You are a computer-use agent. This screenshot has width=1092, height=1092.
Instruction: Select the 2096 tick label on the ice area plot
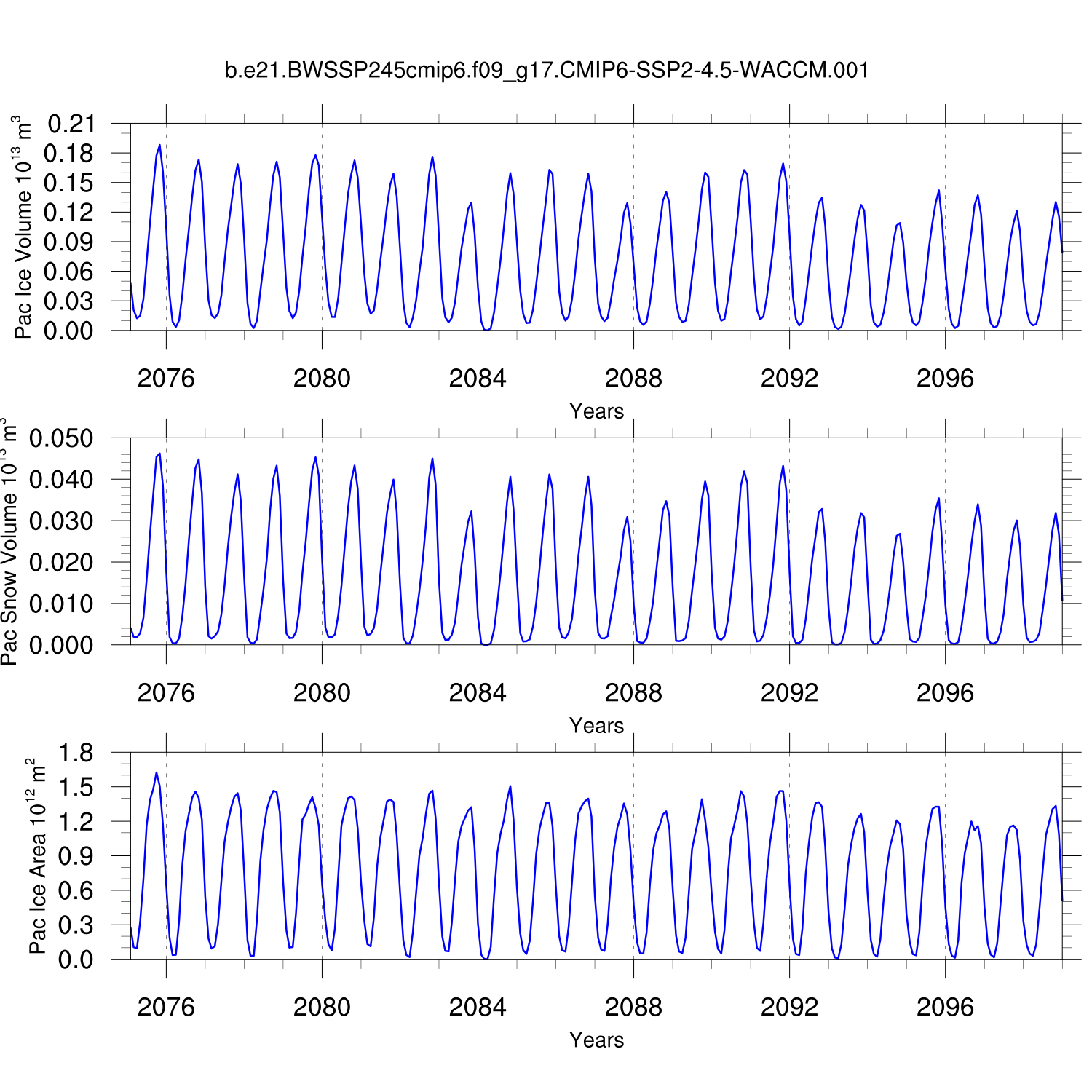(945, 1008)
